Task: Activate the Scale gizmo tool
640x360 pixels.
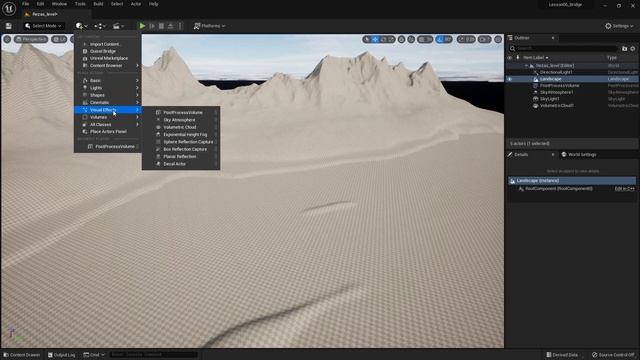Action: 391,39
